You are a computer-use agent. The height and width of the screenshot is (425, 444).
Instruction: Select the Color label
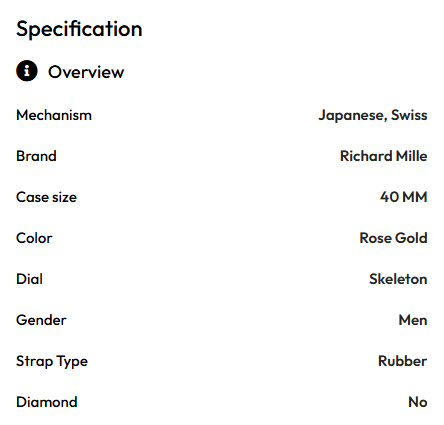tap(34, 238)
